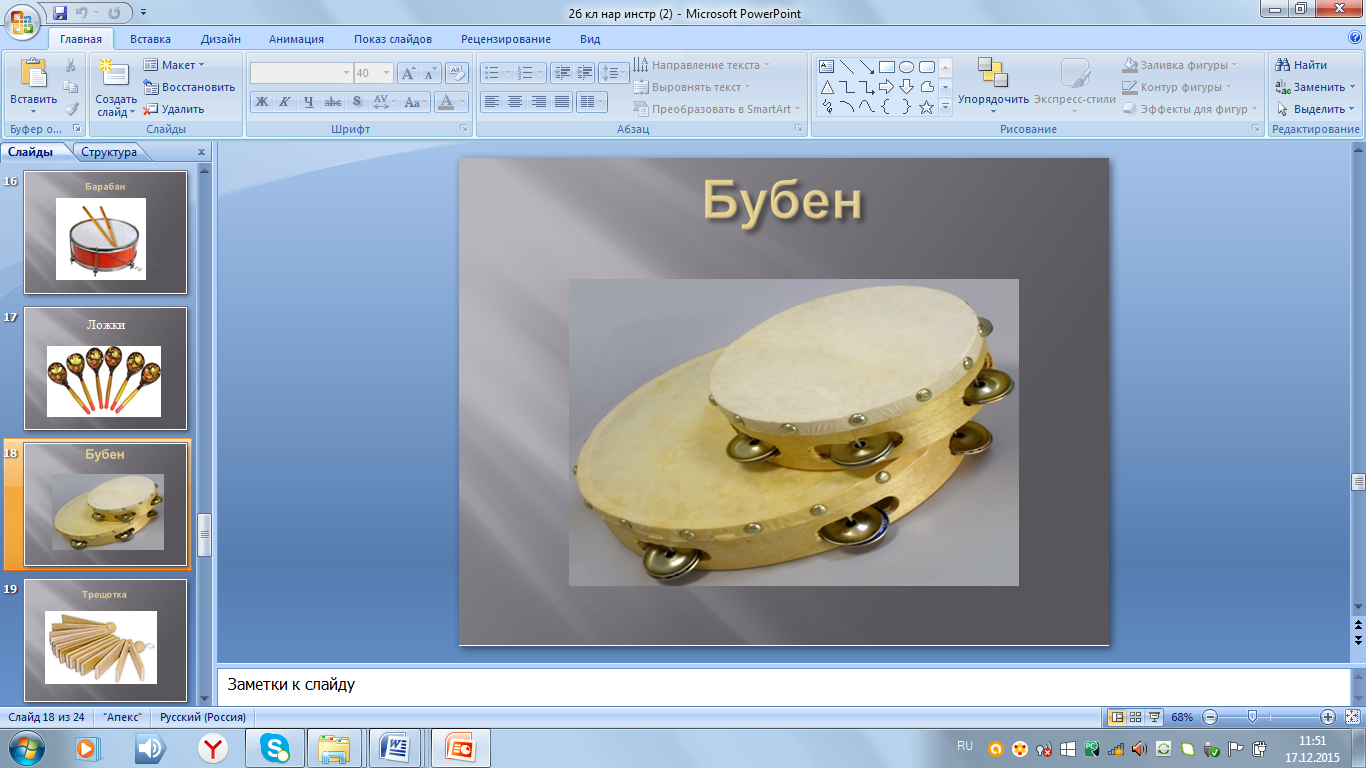Viewport: 1366px width, 768px height.
Task: Open Выделить selection dropdown
Action: pos(1316,109)
